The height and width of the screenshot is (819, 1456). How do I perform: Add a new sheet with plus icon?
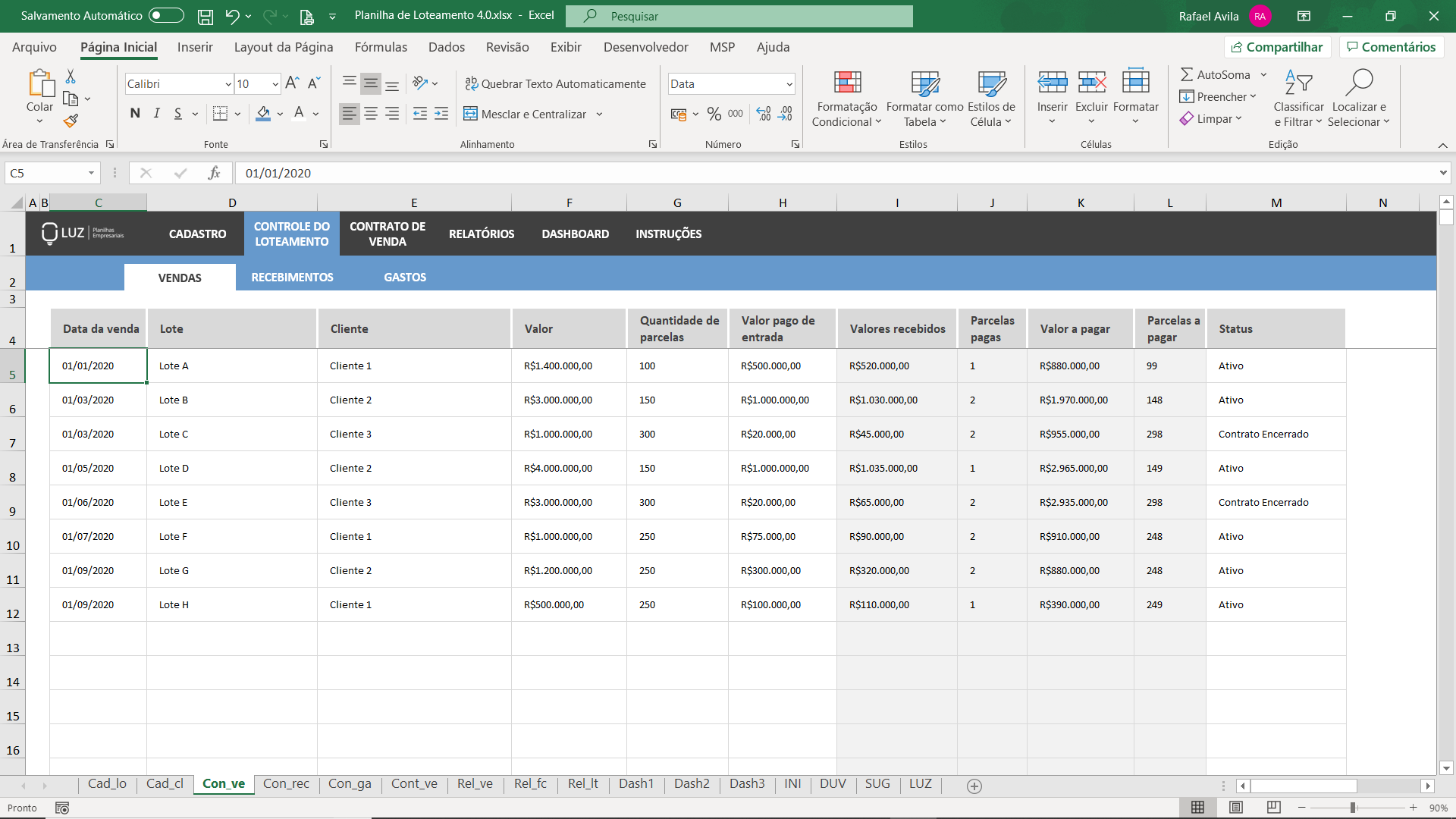click(x=974, y=786)
